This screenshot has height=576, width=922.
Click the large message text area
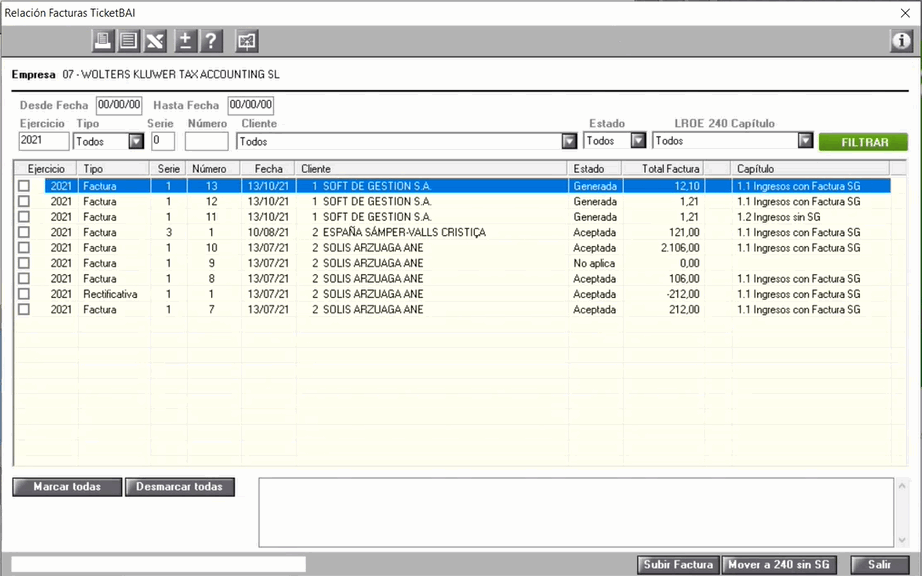pyautogui.click(x=576, y=512)
